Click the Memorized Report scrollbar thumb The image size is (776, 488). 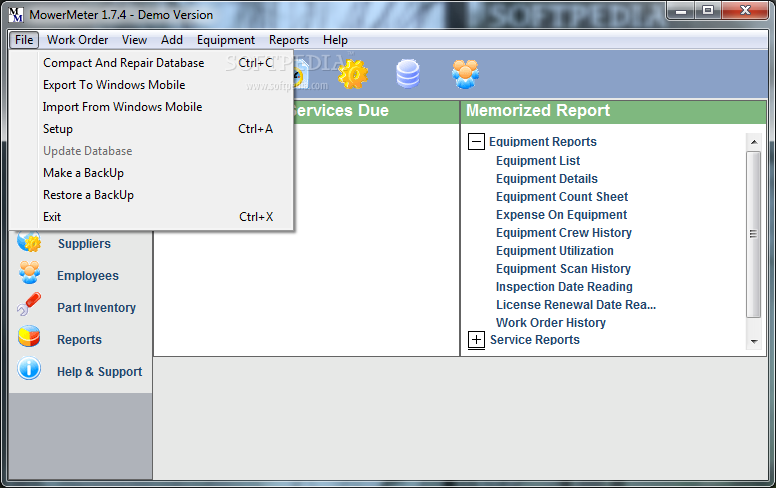(754, 234)
